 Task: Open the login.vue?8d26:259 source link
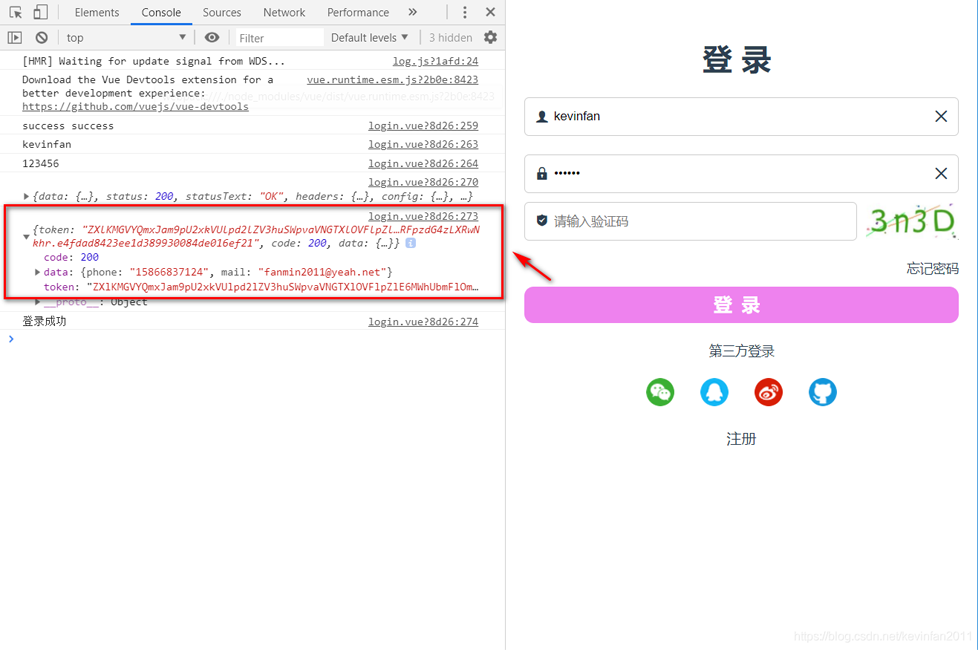click(x=423, y=126)
